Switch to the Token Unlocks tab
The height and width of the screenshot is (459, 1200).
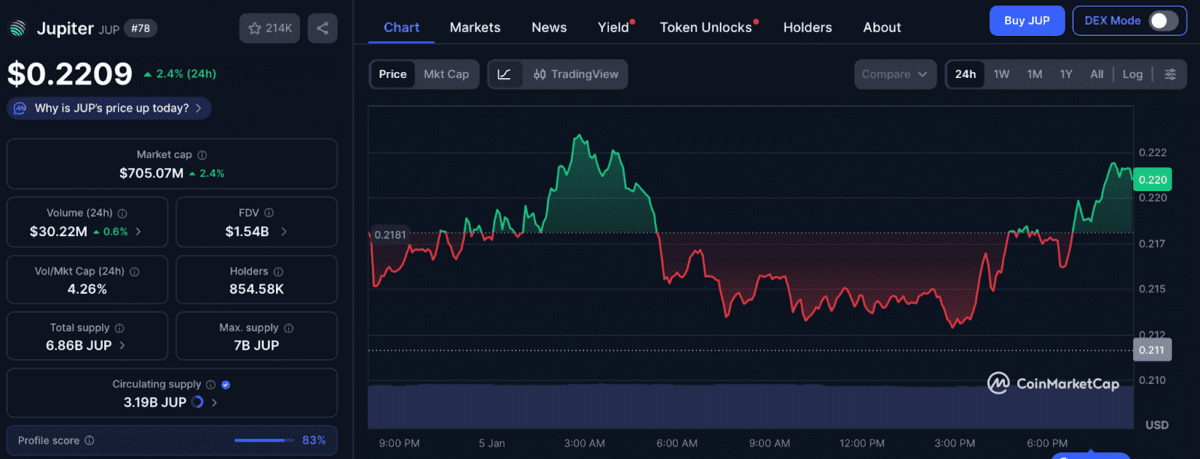tap(706, 27)
